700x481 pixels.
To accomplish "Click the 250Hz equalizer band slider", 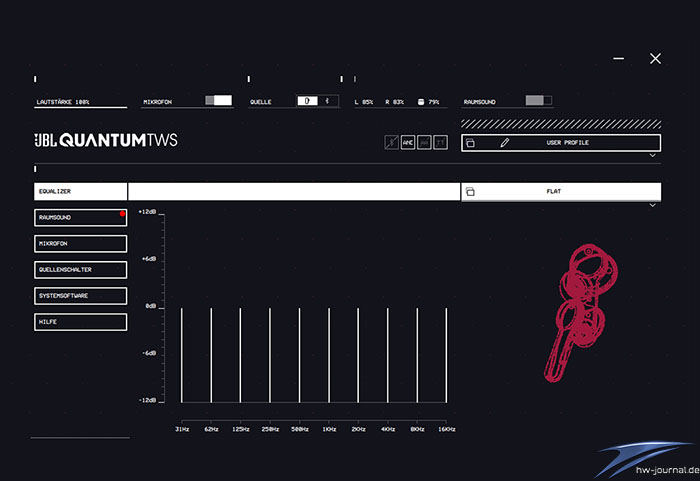I will (x=270, y=355).
